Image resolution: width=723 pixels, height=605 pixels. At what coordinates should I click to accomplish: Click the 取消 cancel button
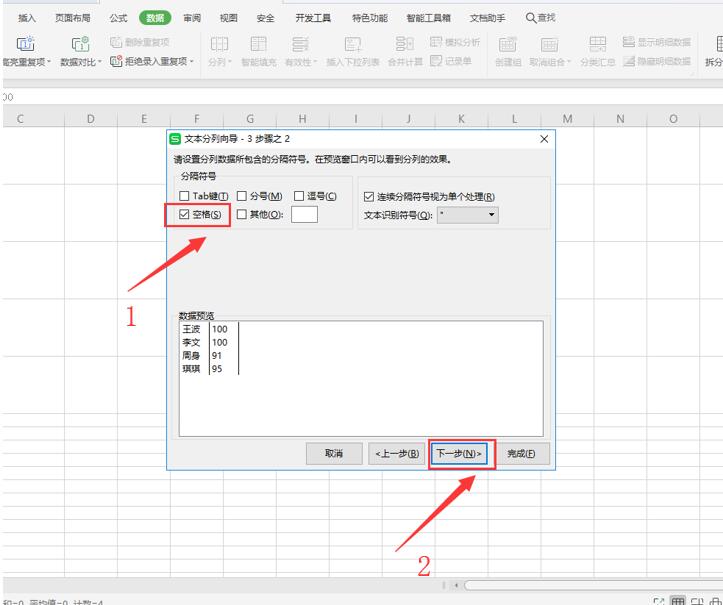coord(334,454)
